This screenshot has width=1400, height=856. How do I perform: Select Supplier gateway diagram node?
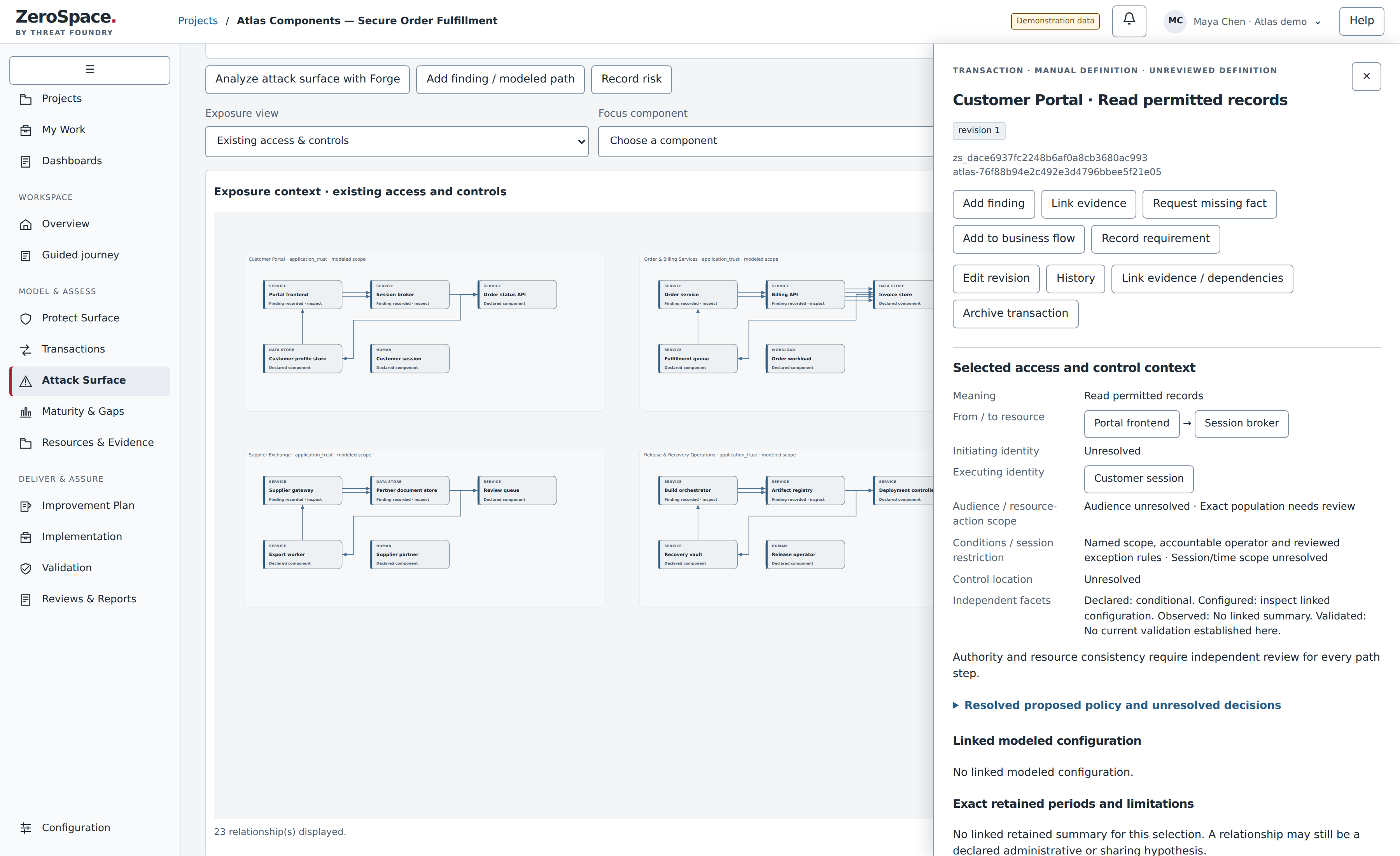point(302,491)
